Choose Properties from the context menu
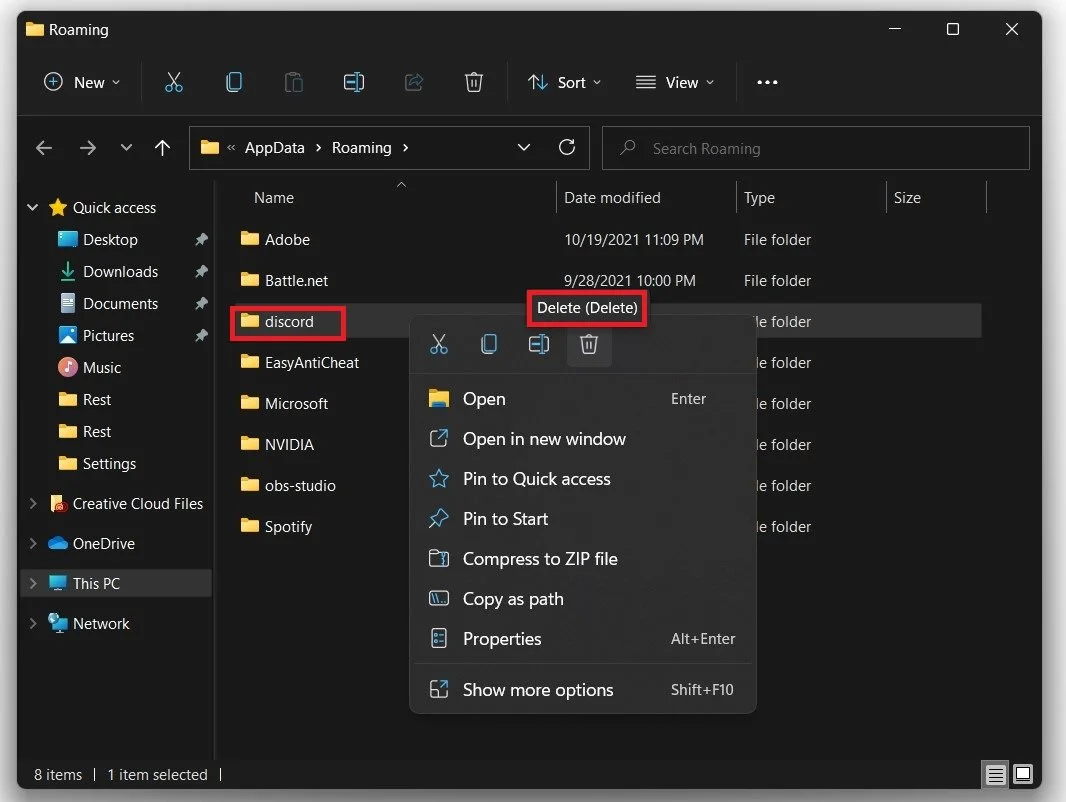This screenshot has height=802, width=1066. pos(583,639)
